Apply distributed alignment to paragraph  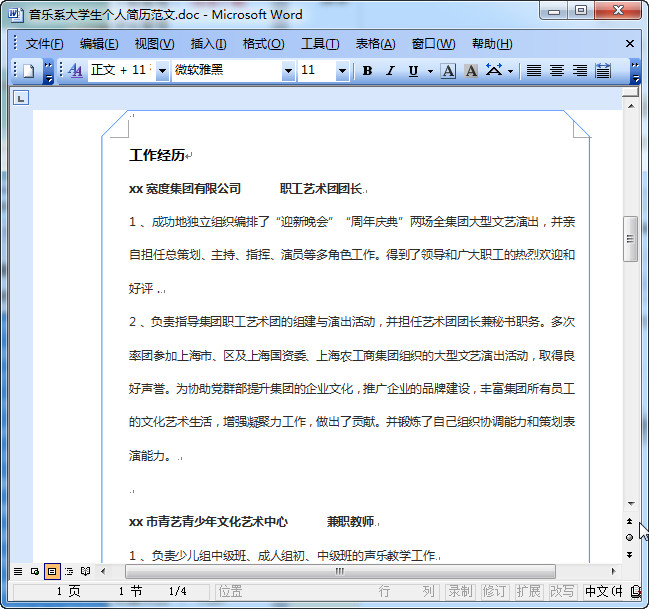603,71
